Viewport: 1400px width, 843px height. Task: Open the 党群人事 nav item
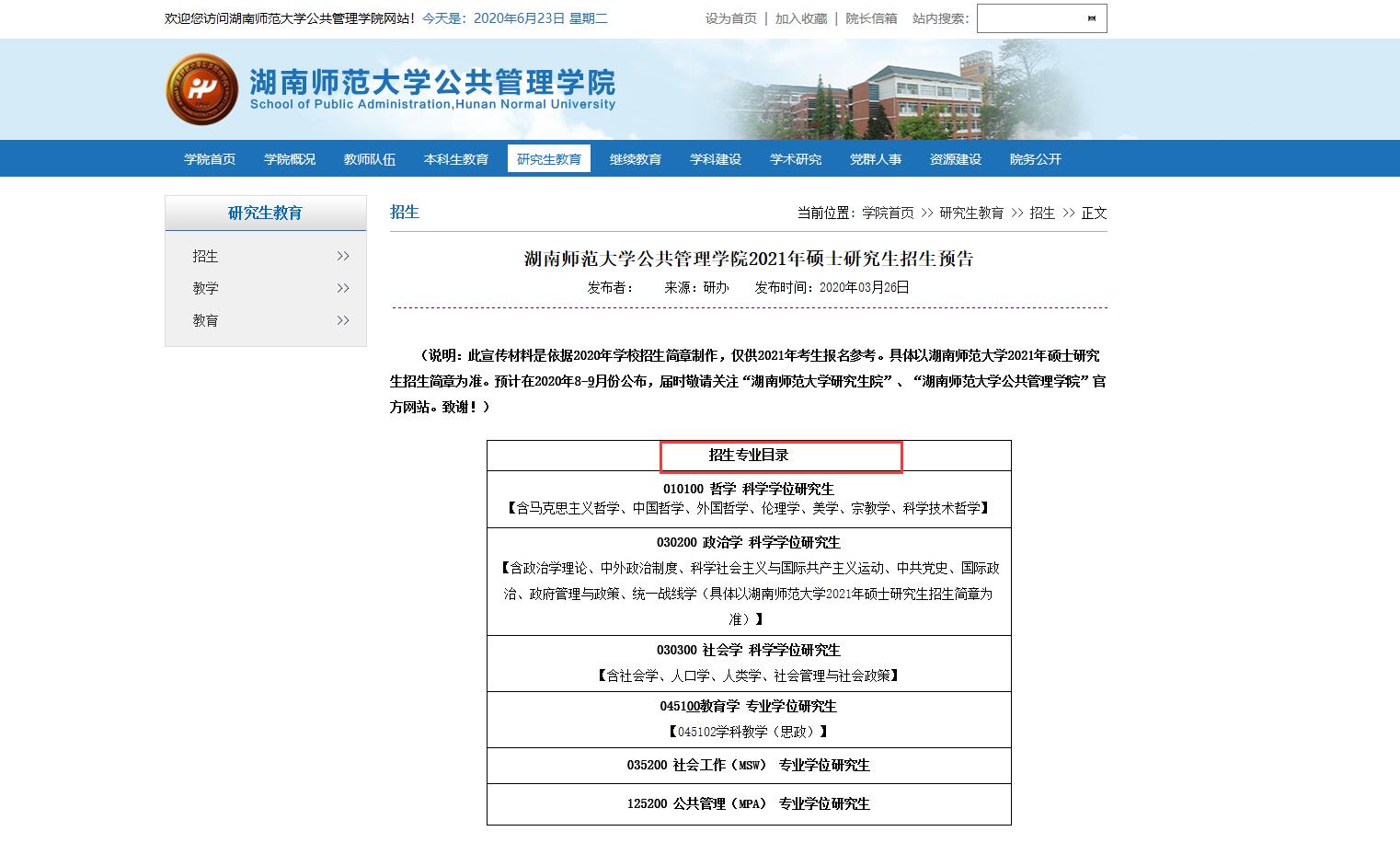coord(876,159)
